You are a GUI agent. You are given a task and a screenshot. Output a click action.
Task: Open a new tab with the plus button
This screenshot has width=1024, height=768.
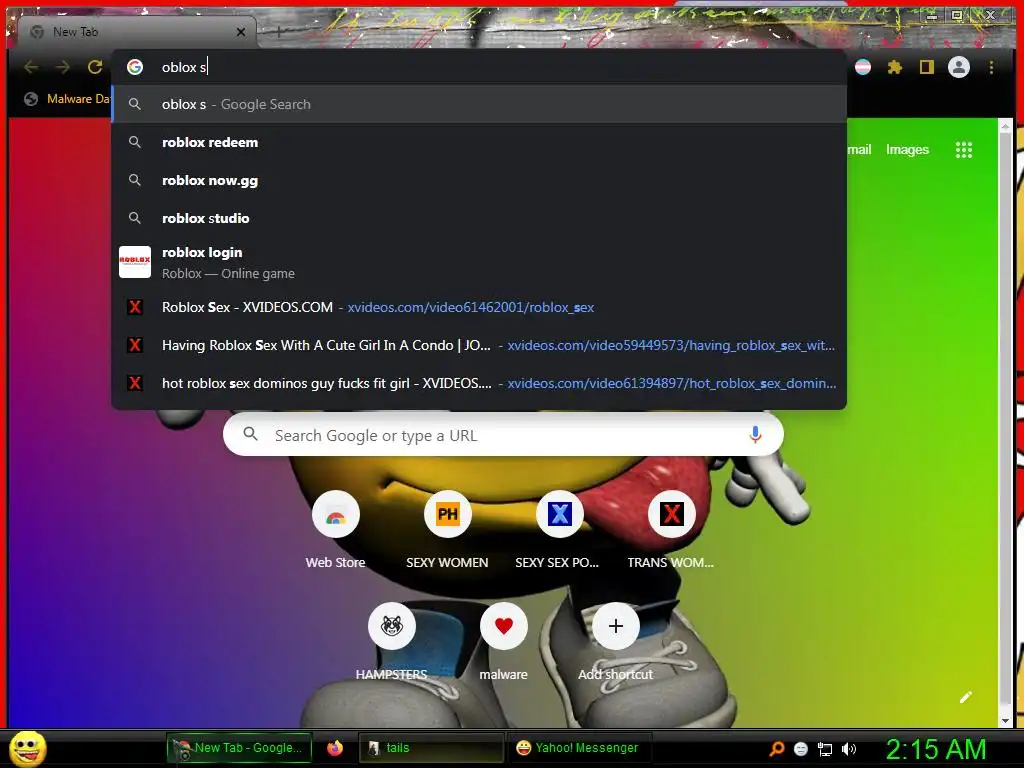[279, 31]
